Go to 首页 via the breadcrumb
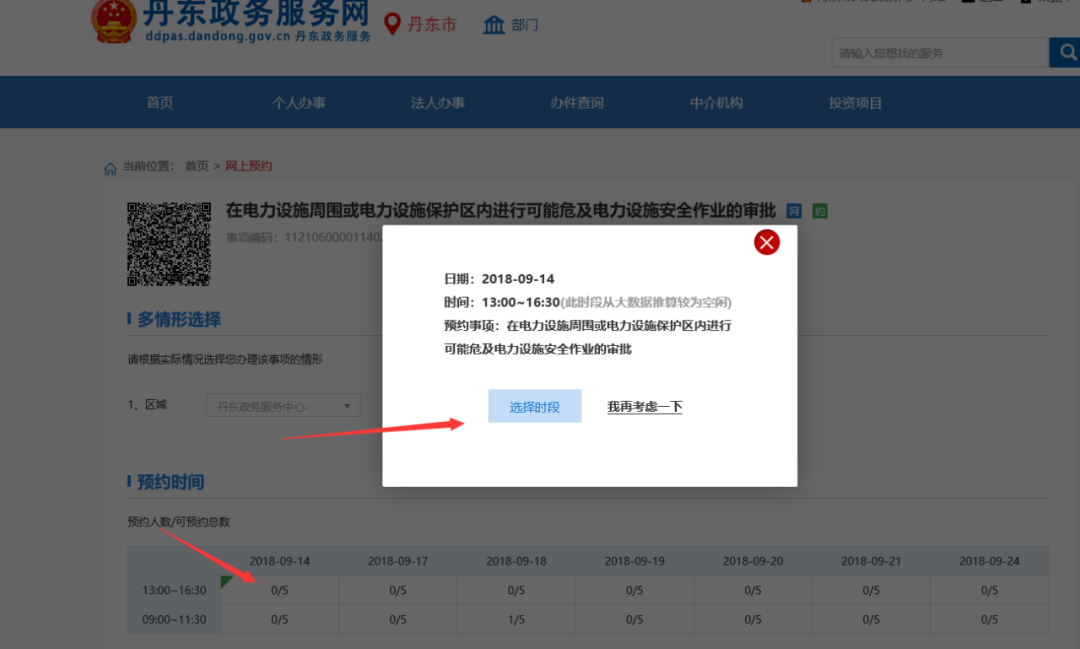 click(x=196, y=166)
